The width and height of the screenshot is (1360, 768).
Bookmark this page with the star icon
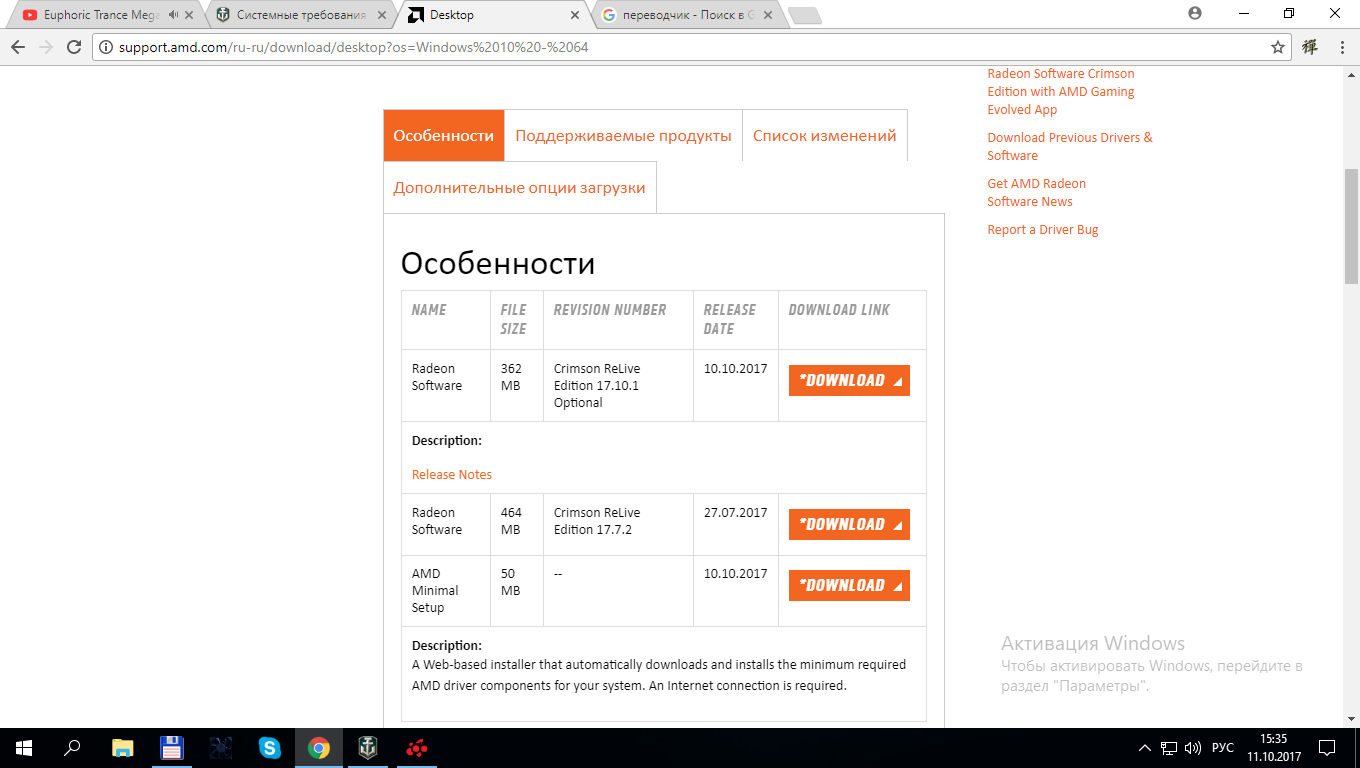pyautogui.click(x=1277, y=47)
